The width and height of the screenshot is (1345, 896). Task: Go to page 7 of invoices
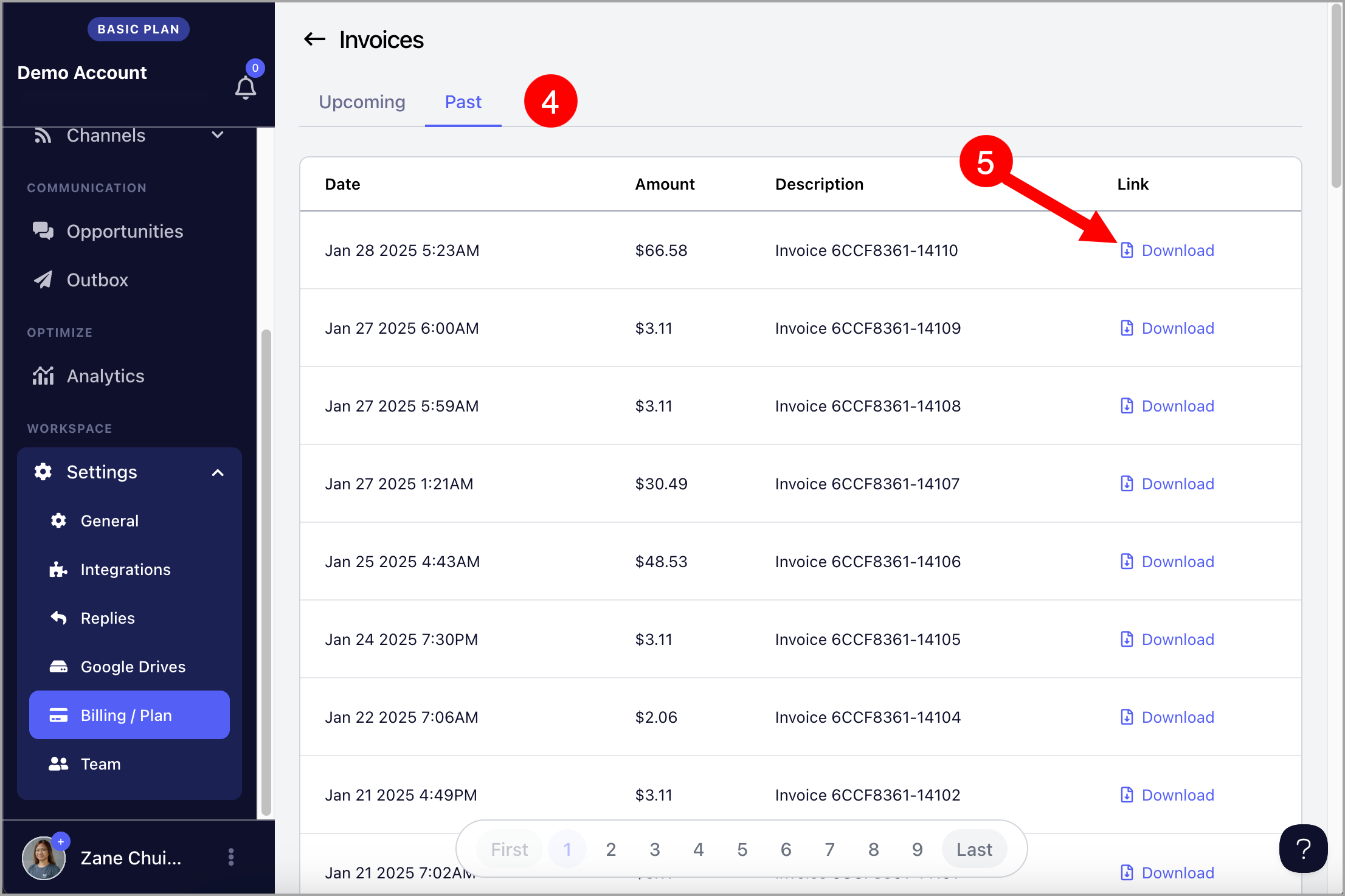click(x=830, y=849)
